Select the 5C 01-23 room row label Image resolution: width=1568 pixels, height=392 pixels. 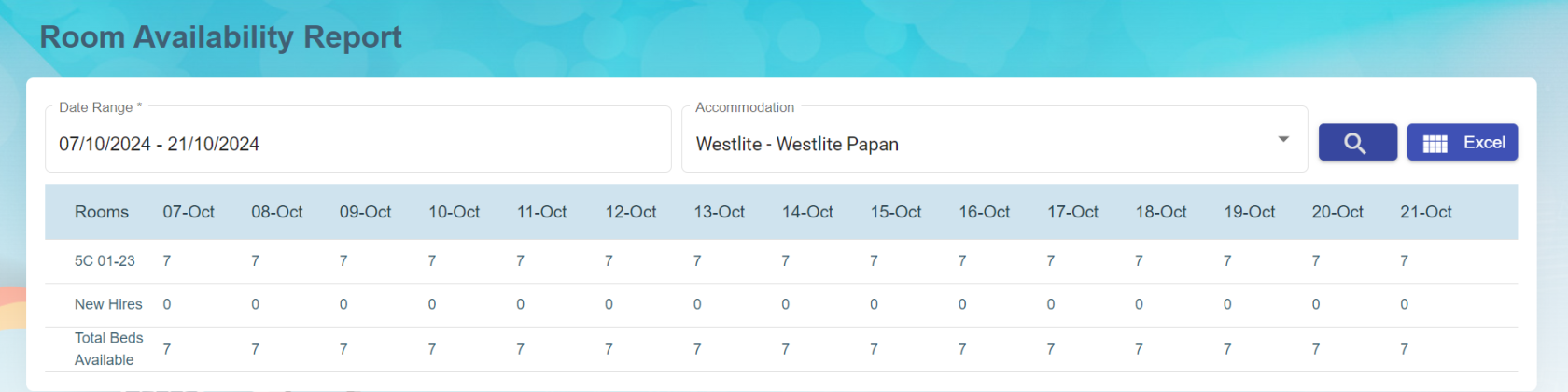coord(105,261)
